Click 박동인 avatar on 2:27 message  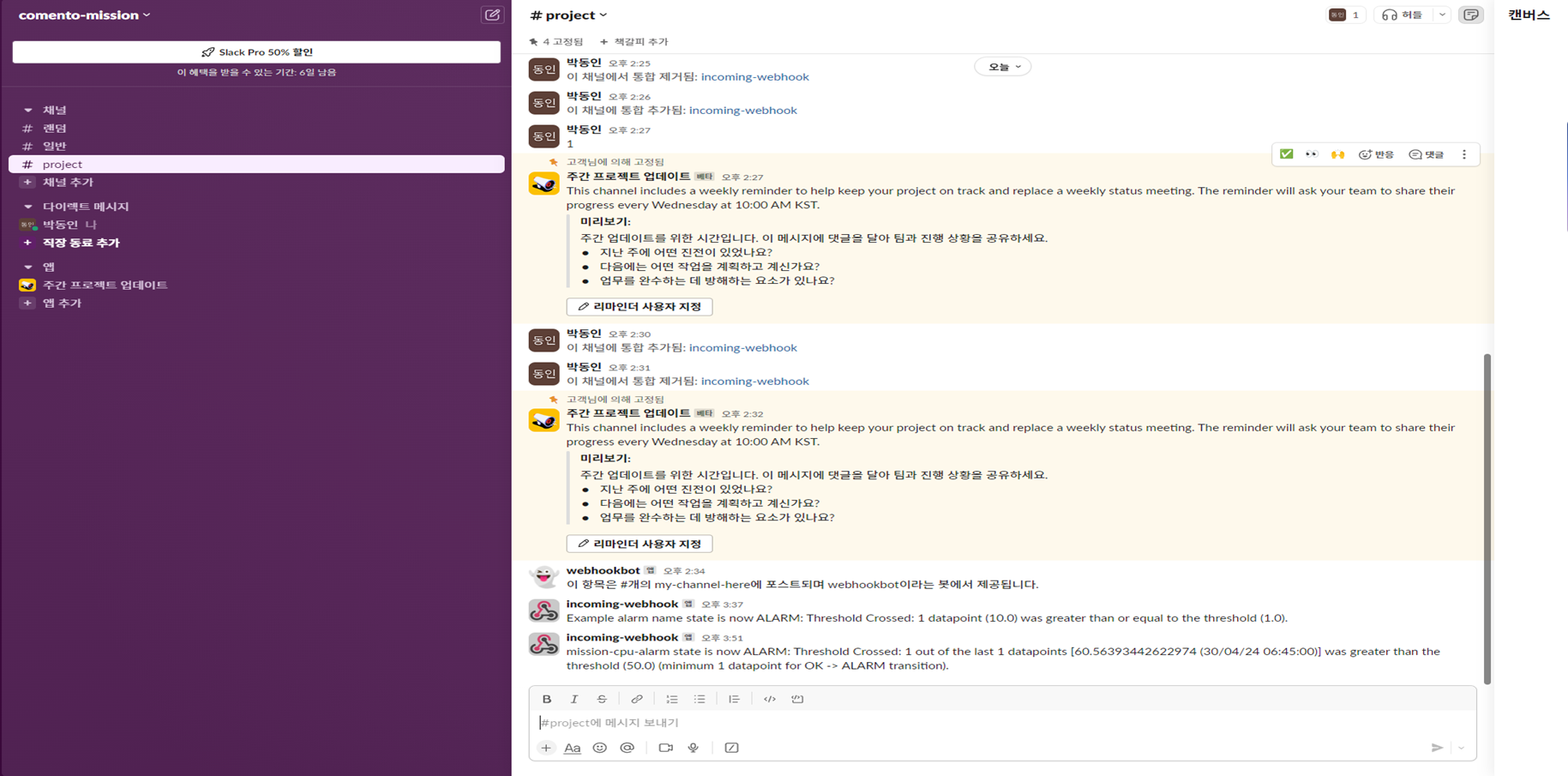point(544,136)
